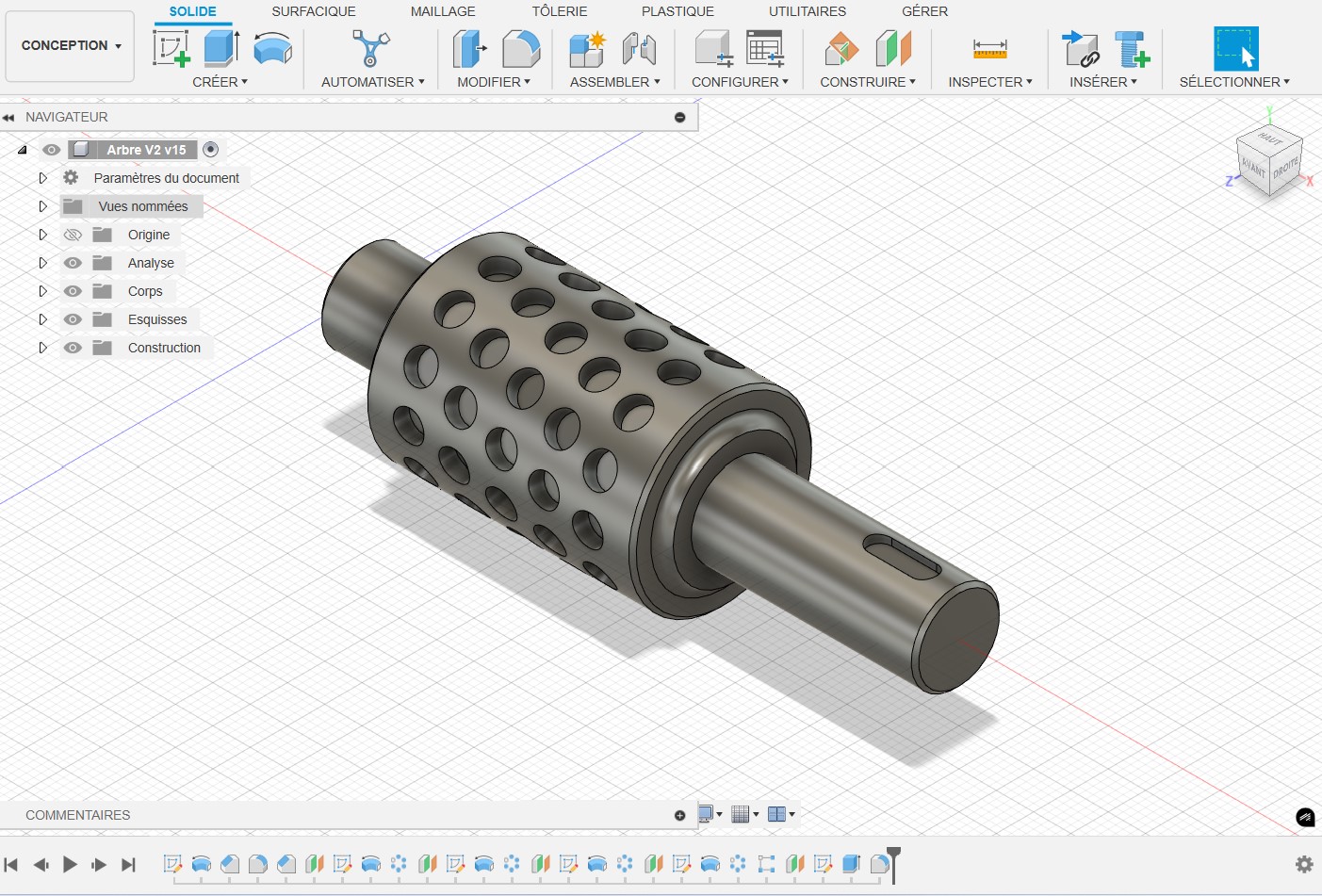Hide the Corps folder

coord(73,291)
